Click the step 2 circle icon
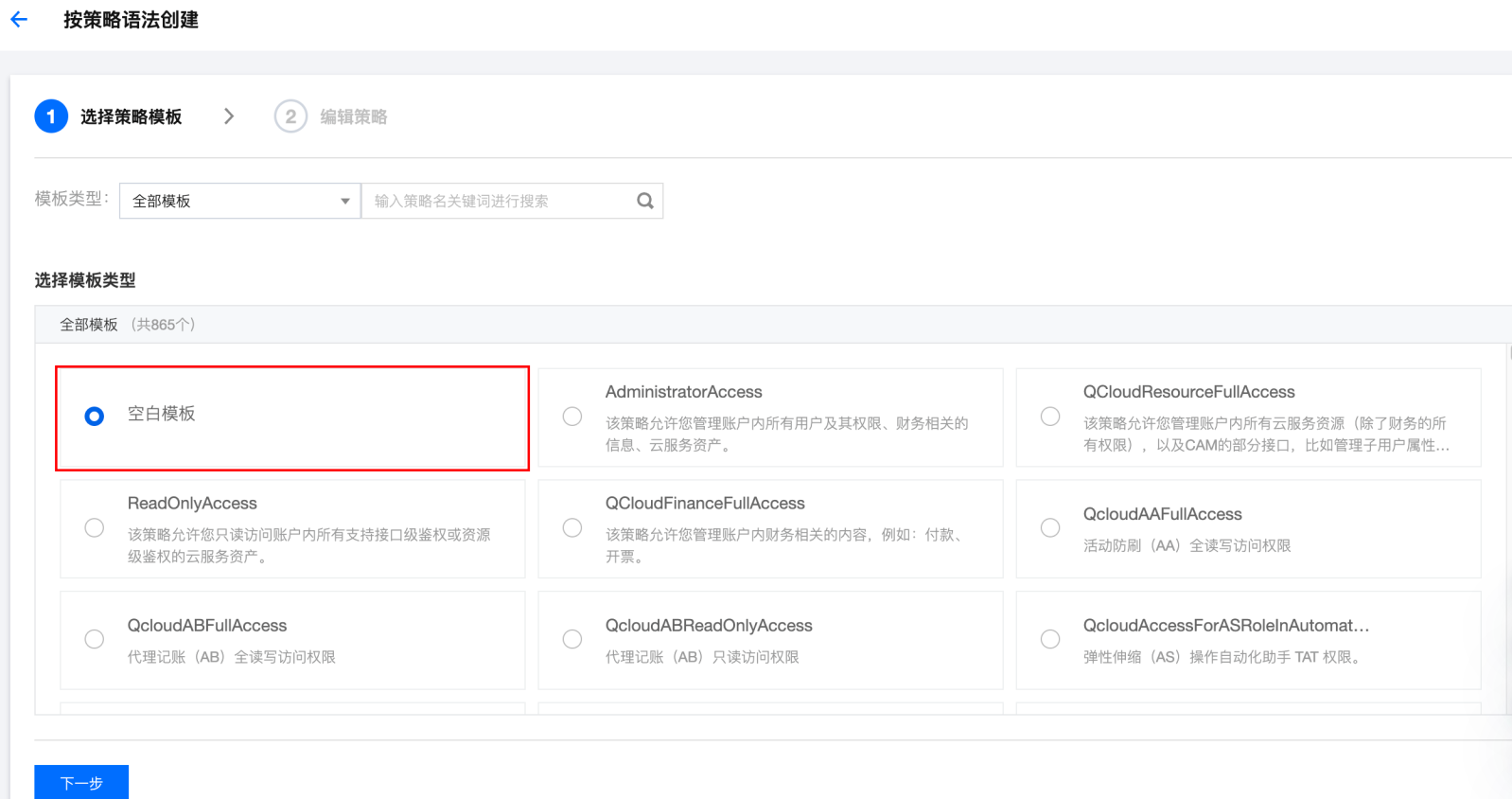 click(290, 116)
